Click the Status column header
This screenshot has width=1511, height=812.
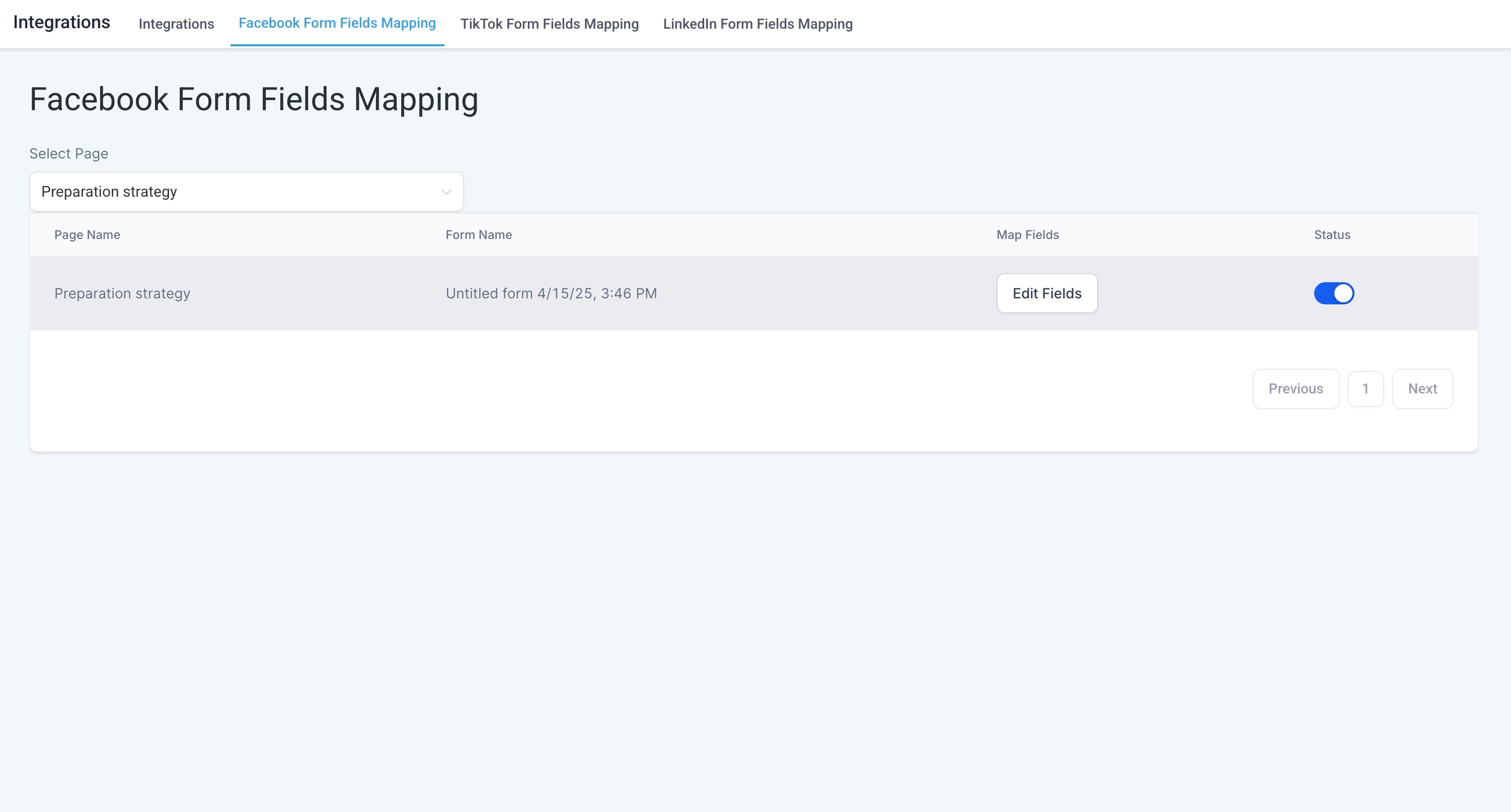coord(1331,234)
